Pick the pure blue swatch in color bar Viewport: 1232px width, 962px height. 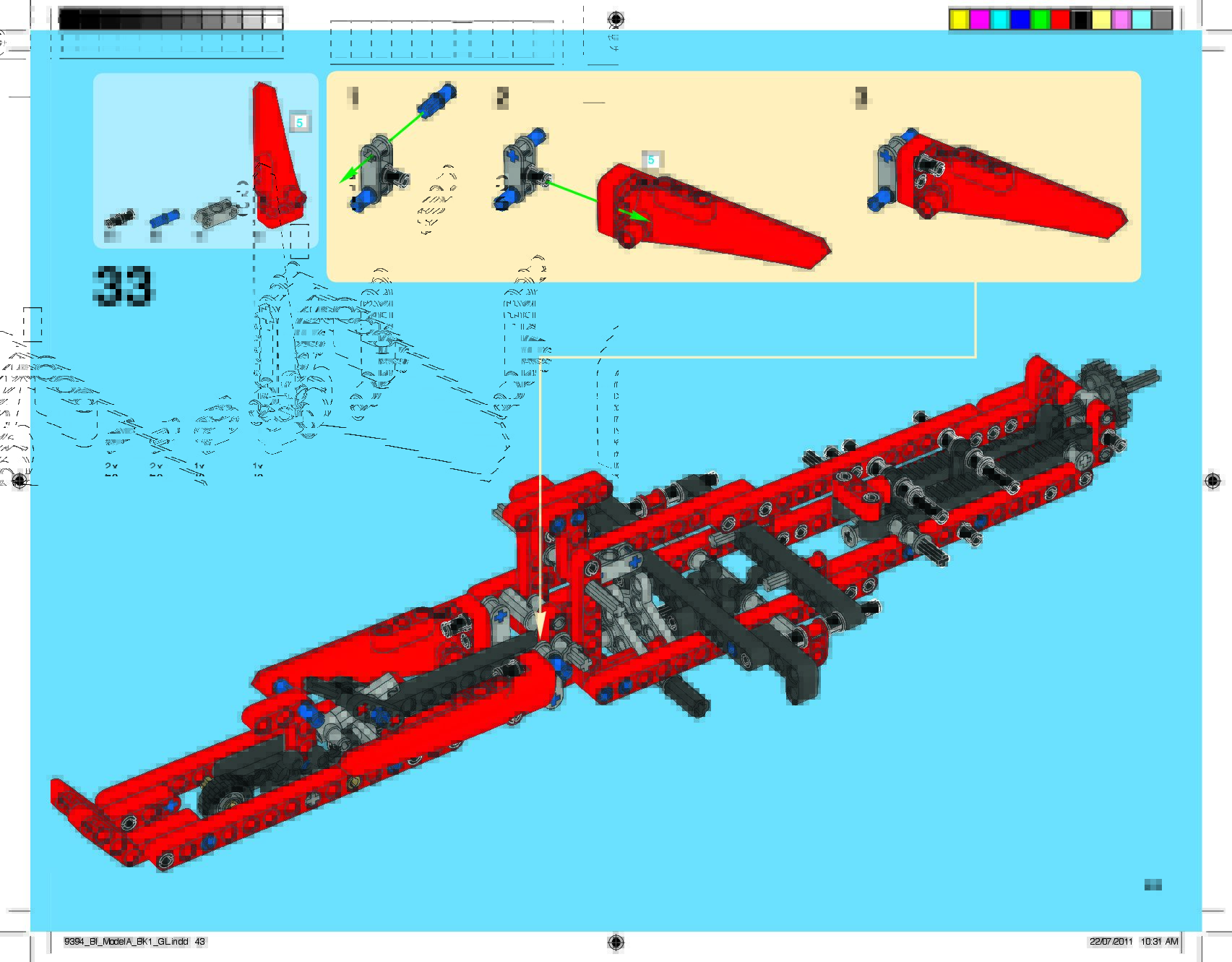click(1020, 20)
